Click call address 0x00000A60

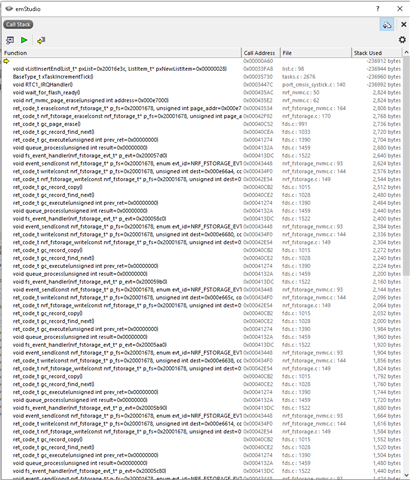[x=258, y=61]
